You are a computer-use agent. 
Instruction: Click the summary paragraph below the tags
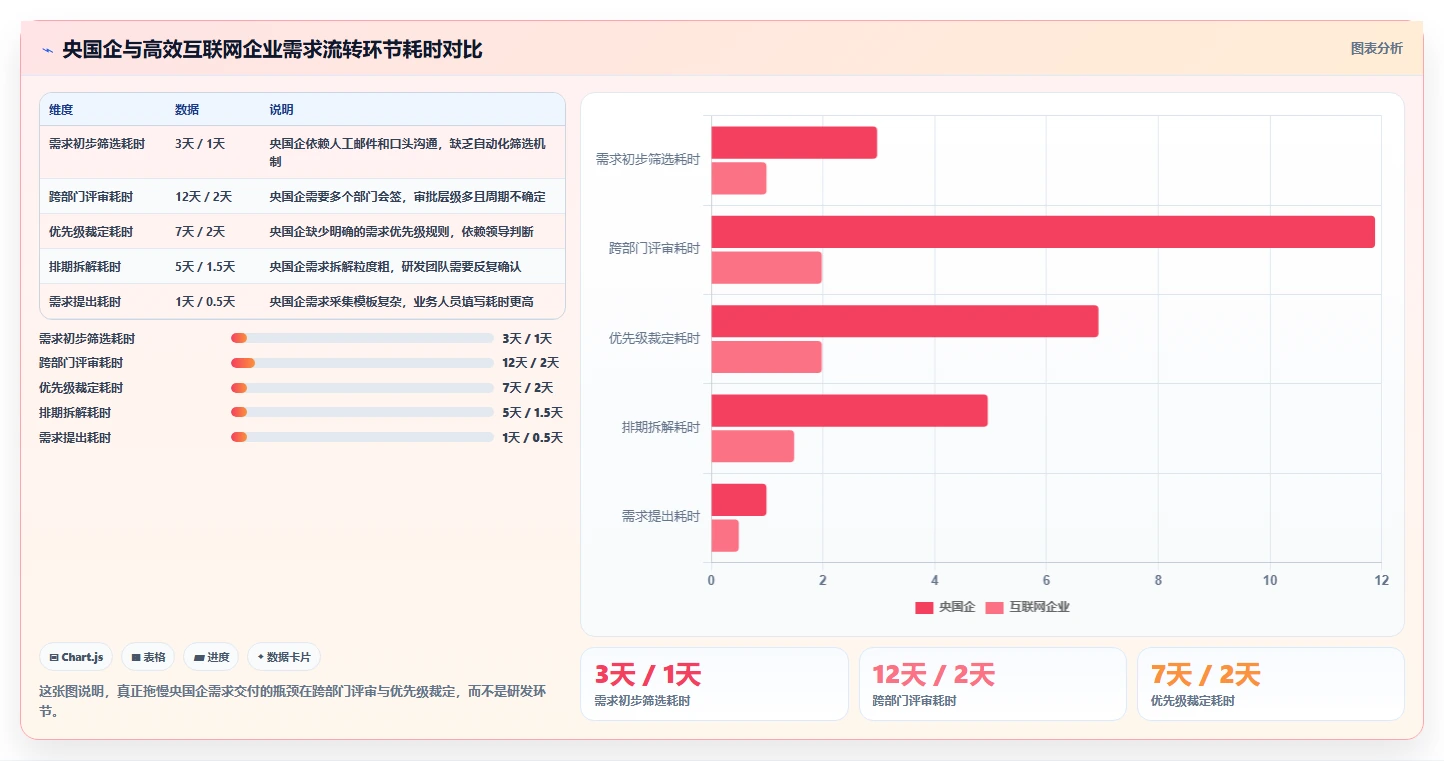click(292, 701)
